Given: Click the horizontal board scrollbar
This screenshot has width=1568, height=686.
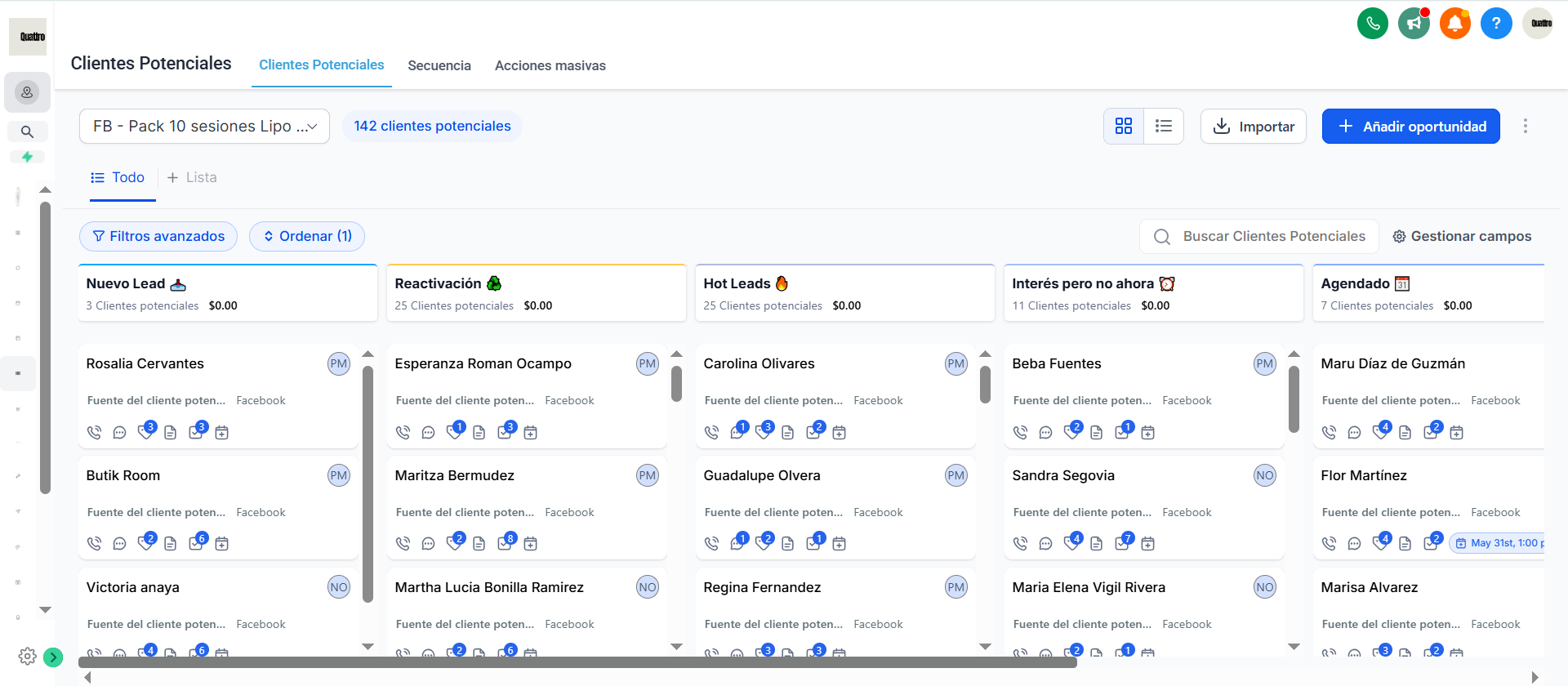Looking at the screenshot, I should 577,662.
